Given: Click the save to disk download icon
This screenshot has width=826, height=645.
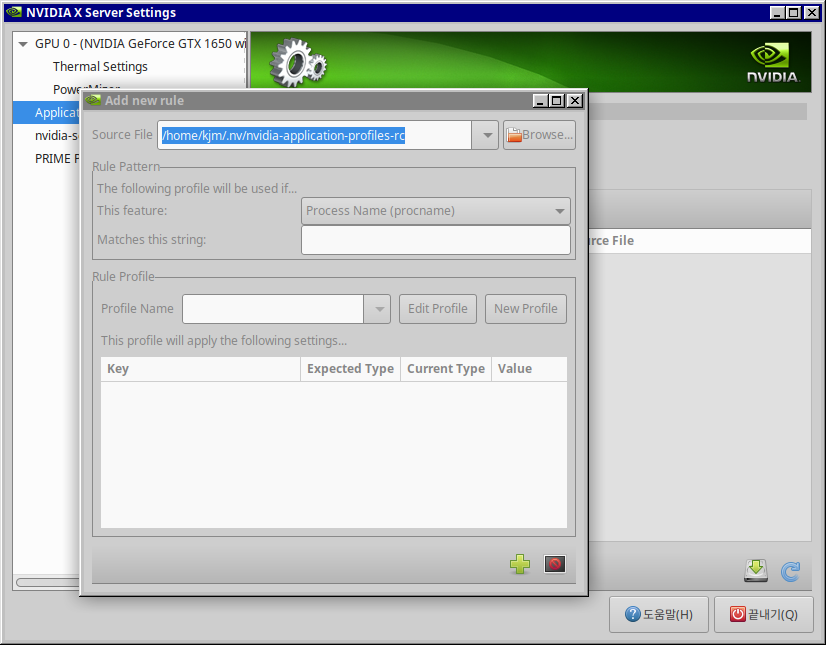Looking at the screenshot, I should 755,571.
